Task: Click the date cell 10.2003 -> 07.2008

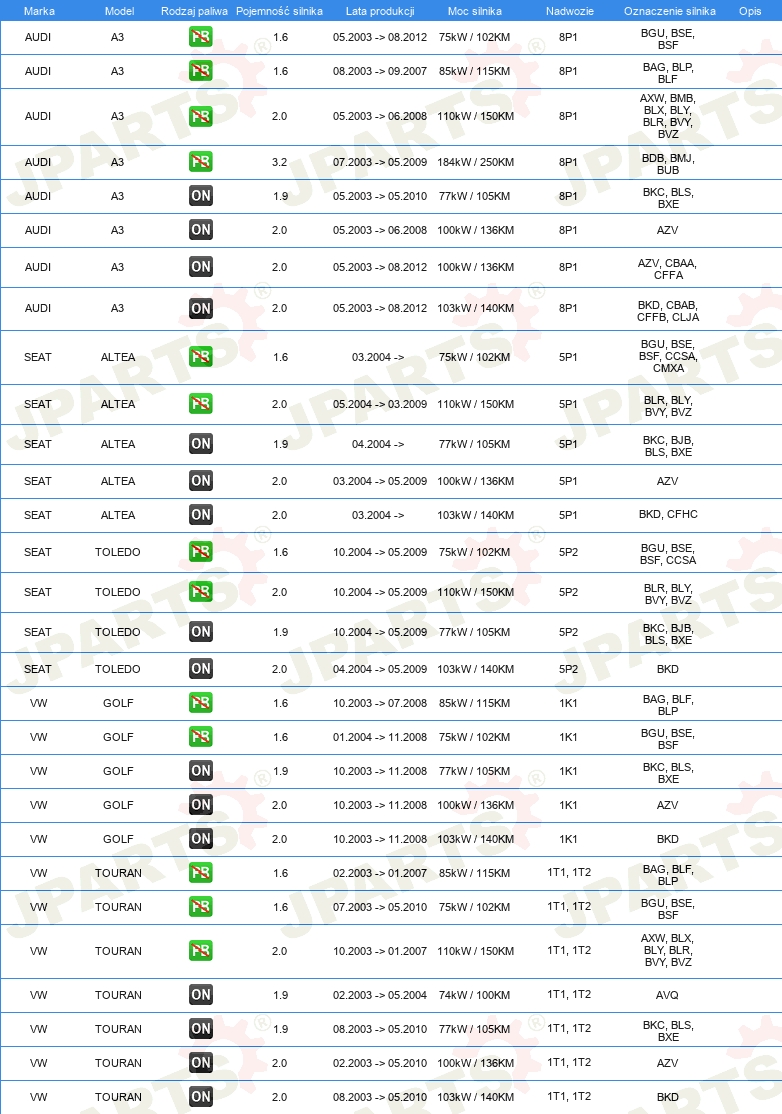Action: click(x=380, y=703)
